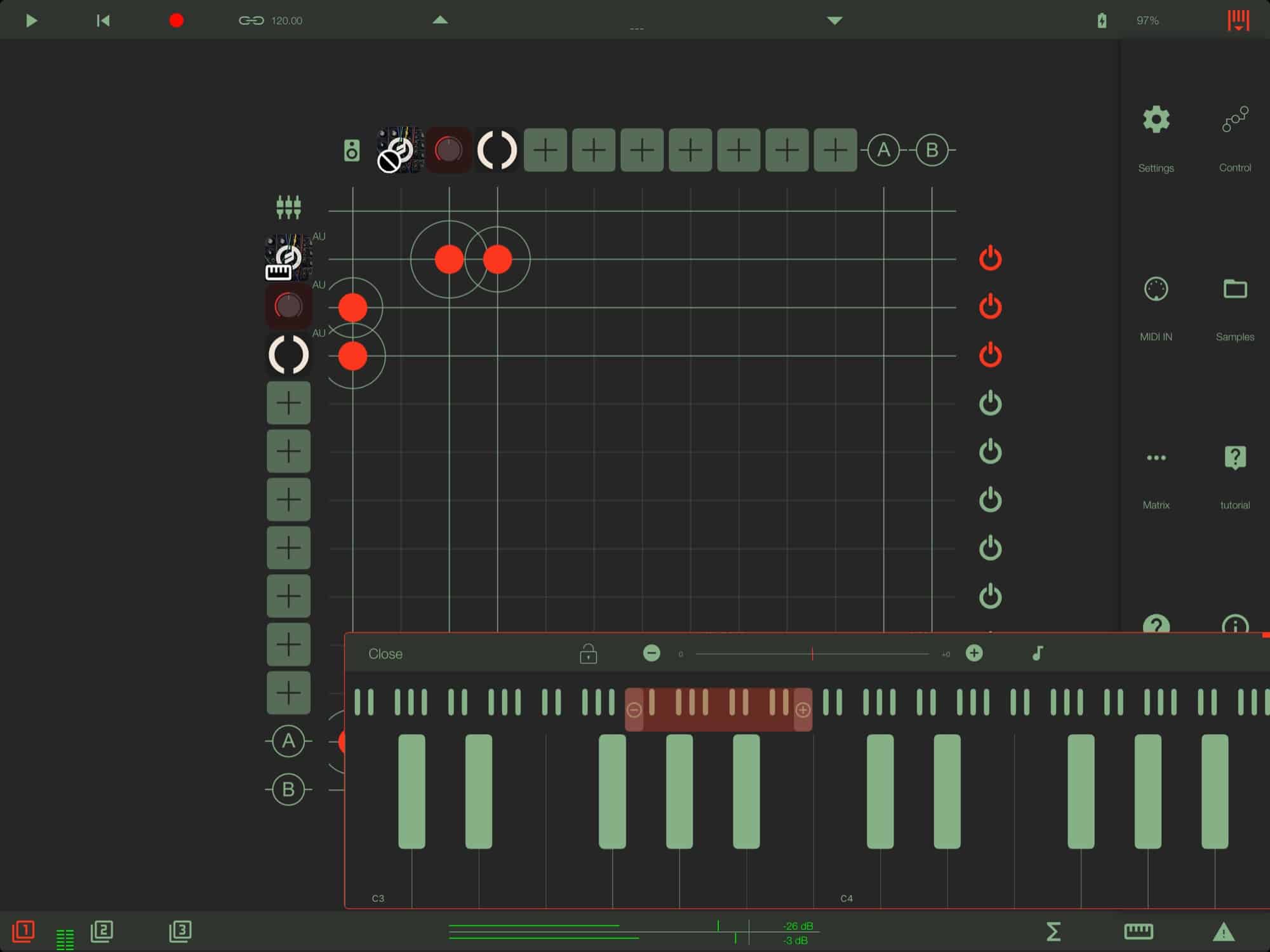The height and width of the screenshot is (952, 1270).
Task: Open the Samples folder
Action: [x=1235, y=289]
